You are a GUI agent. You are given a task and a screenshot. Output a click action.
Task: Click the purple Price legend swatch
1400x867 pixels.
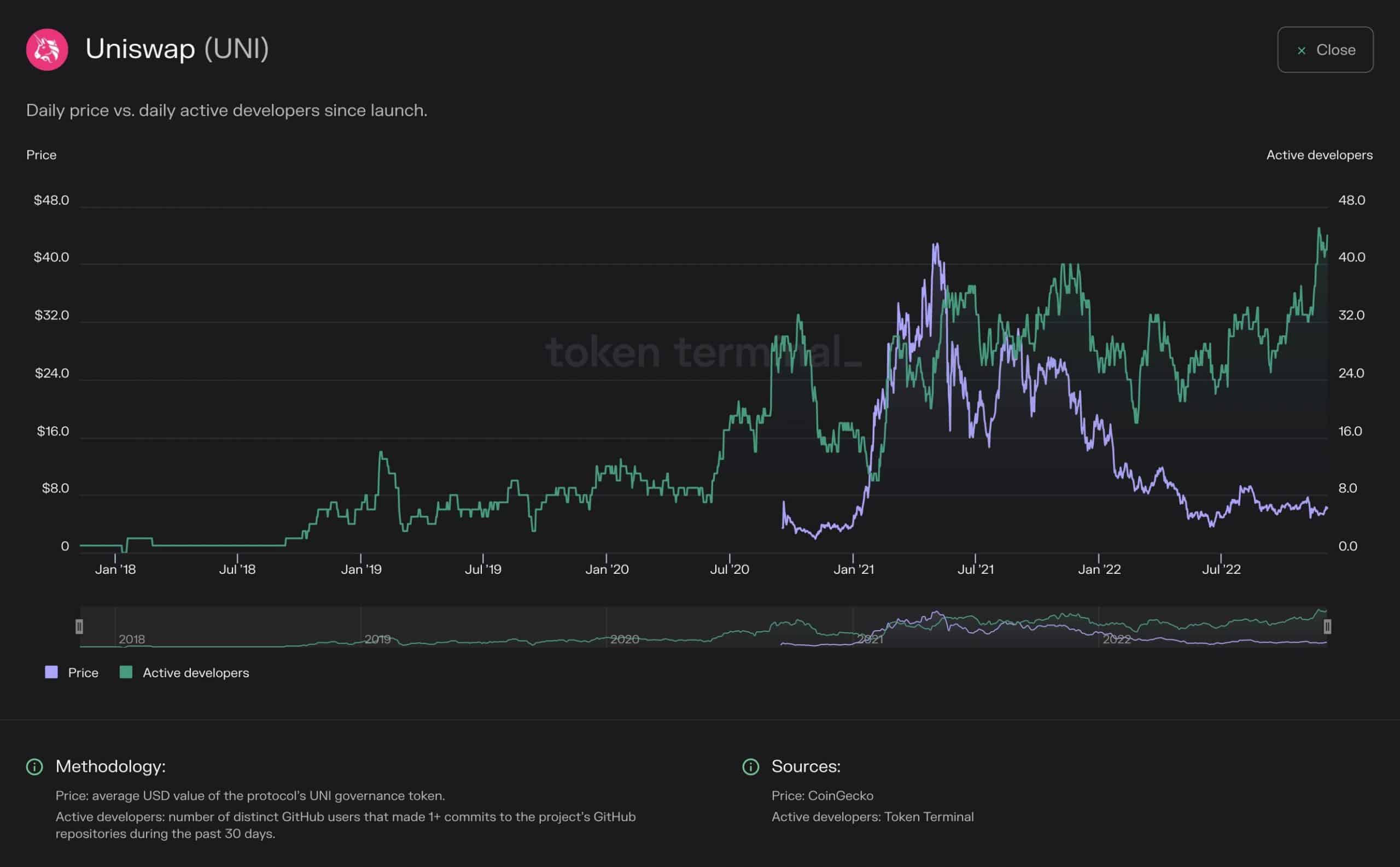click(51, 673)
